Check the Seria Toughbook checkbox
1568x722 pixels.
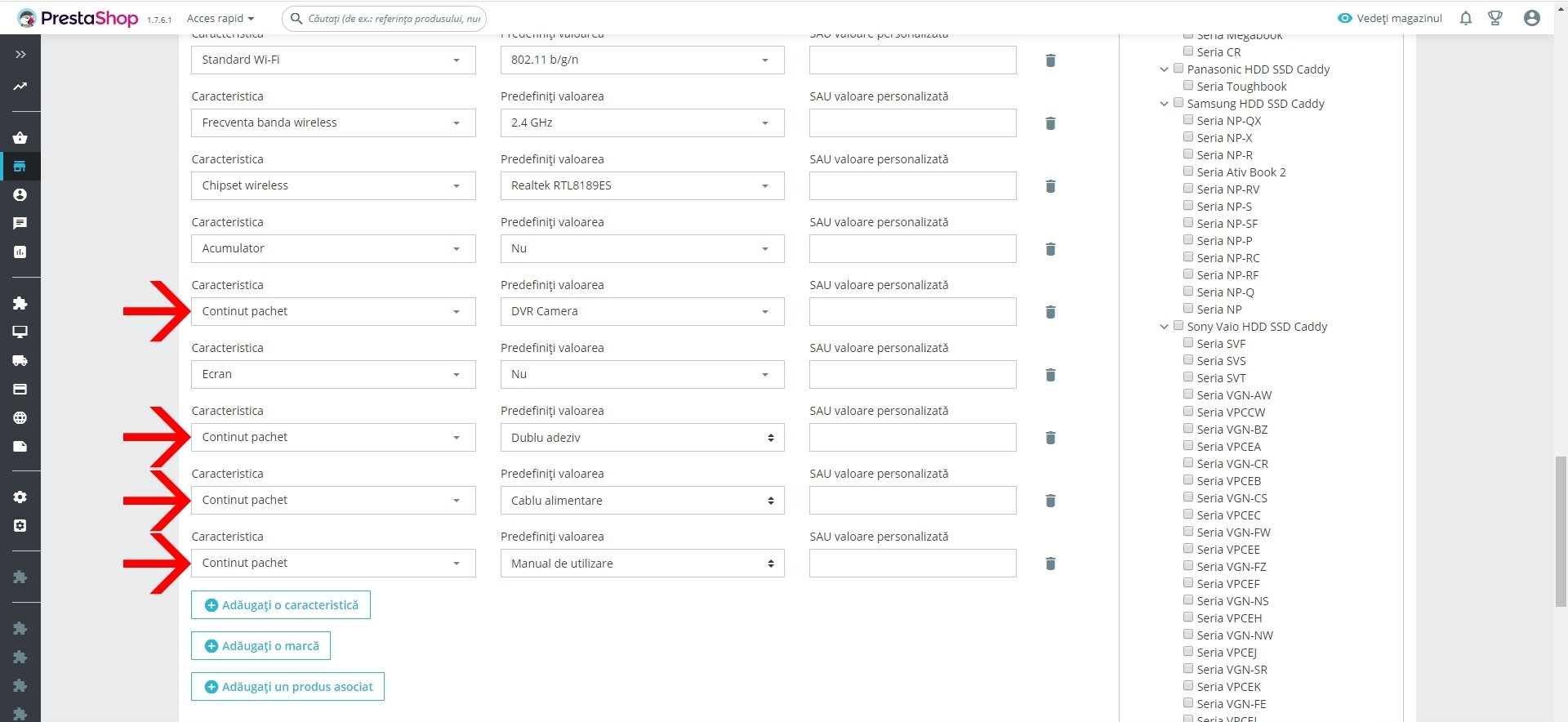click(x=1189, y=86)
